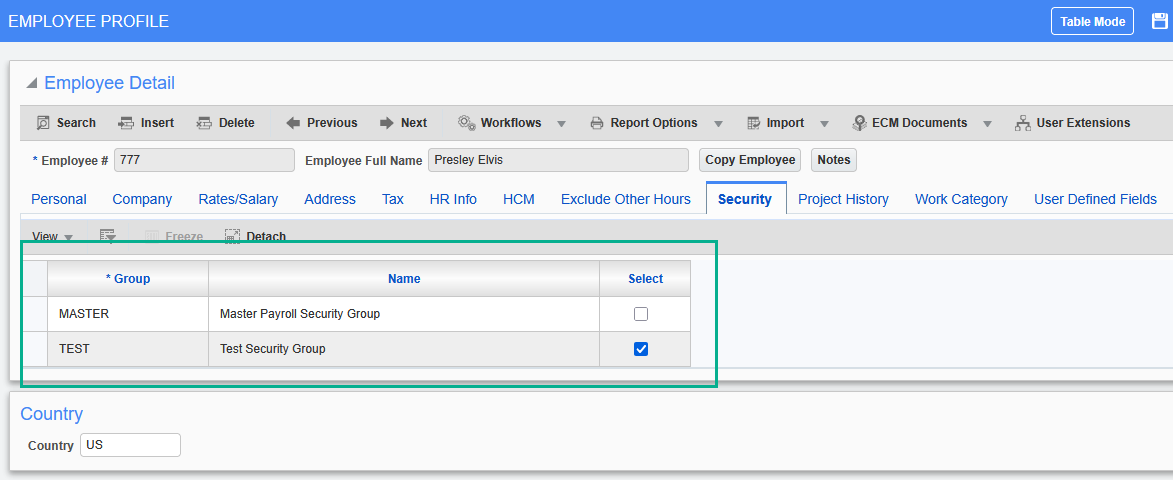Screen dimensions: 1173x480
Task: Select the Security tab
Action: point(745,199)
